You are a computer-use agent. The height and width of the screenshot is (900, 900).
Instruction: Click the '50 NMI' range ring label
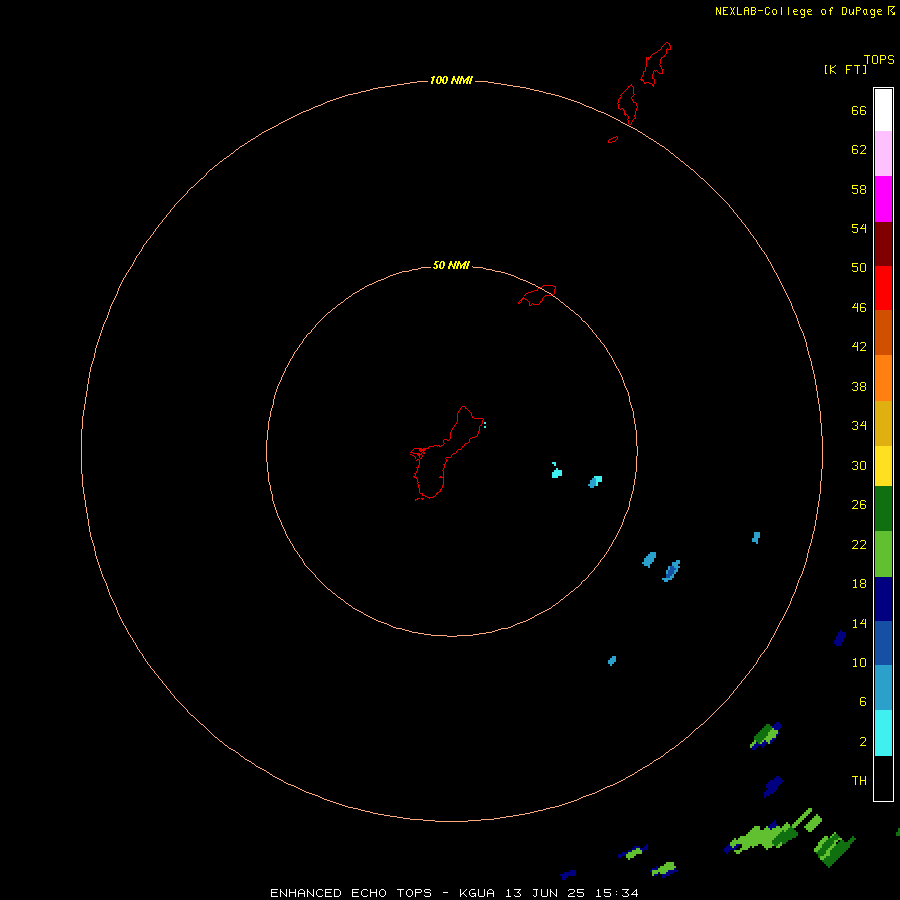click(x=451, y=265)
